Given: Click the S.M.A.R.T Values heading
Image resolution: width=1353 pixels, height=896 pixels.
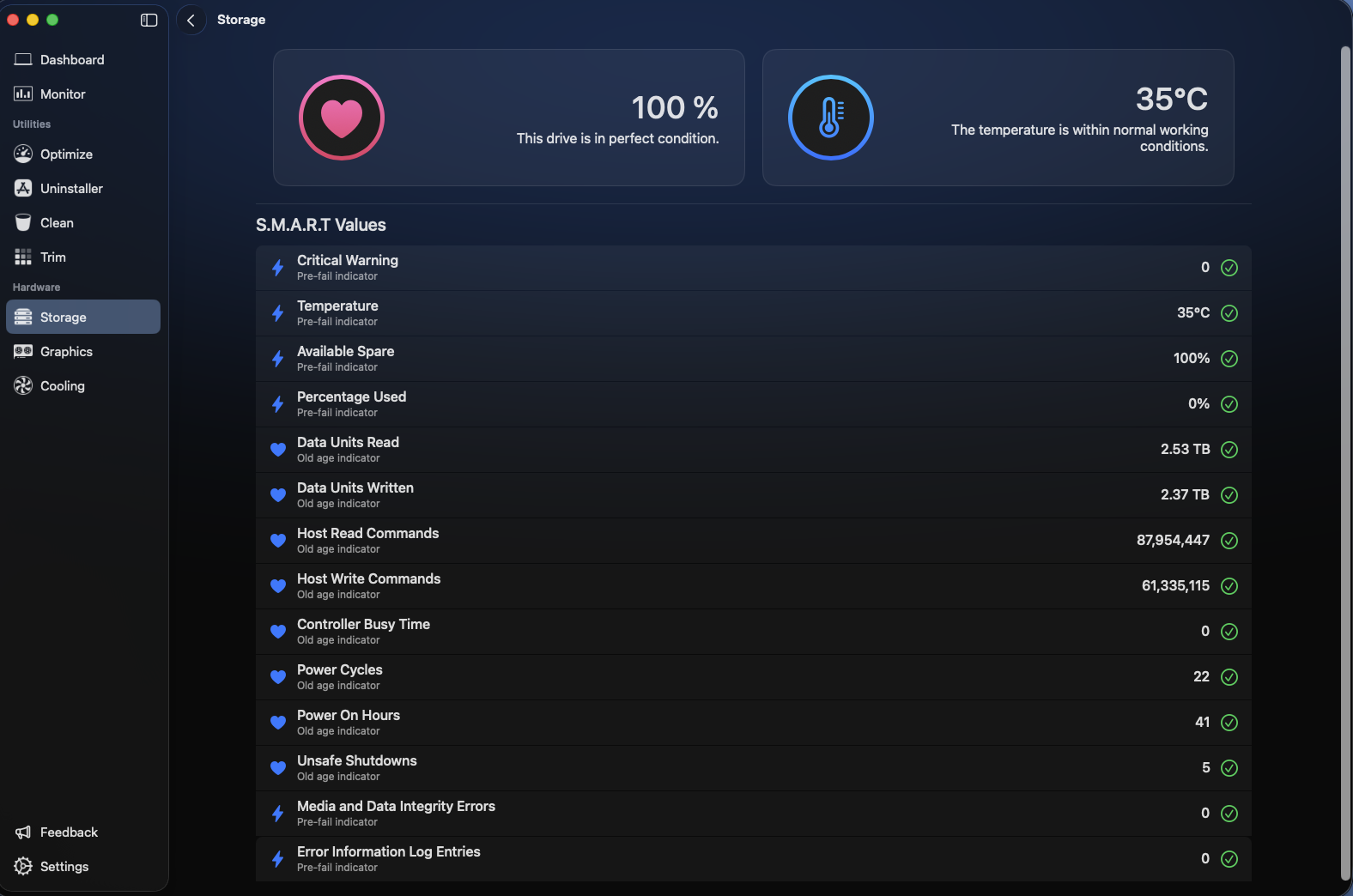Looking at the screenshot, I should (321, 225).
